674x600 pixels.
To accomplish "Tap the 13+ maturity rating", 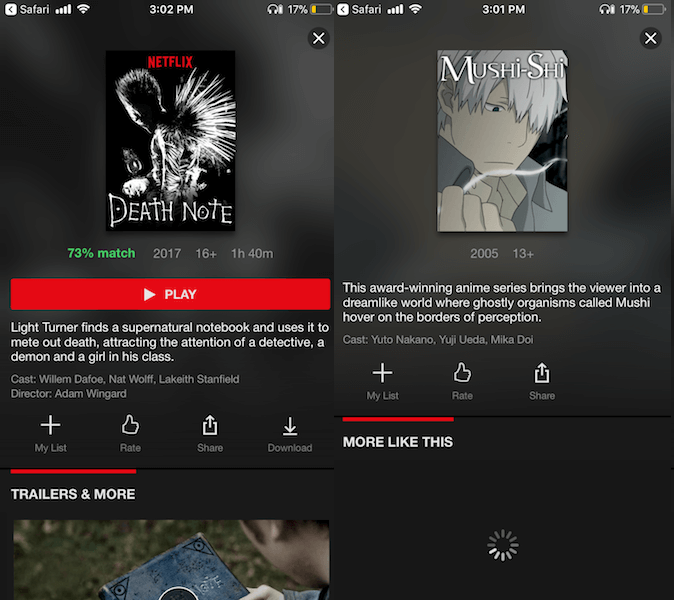I will pyautogui.click(x=523, y=254).
